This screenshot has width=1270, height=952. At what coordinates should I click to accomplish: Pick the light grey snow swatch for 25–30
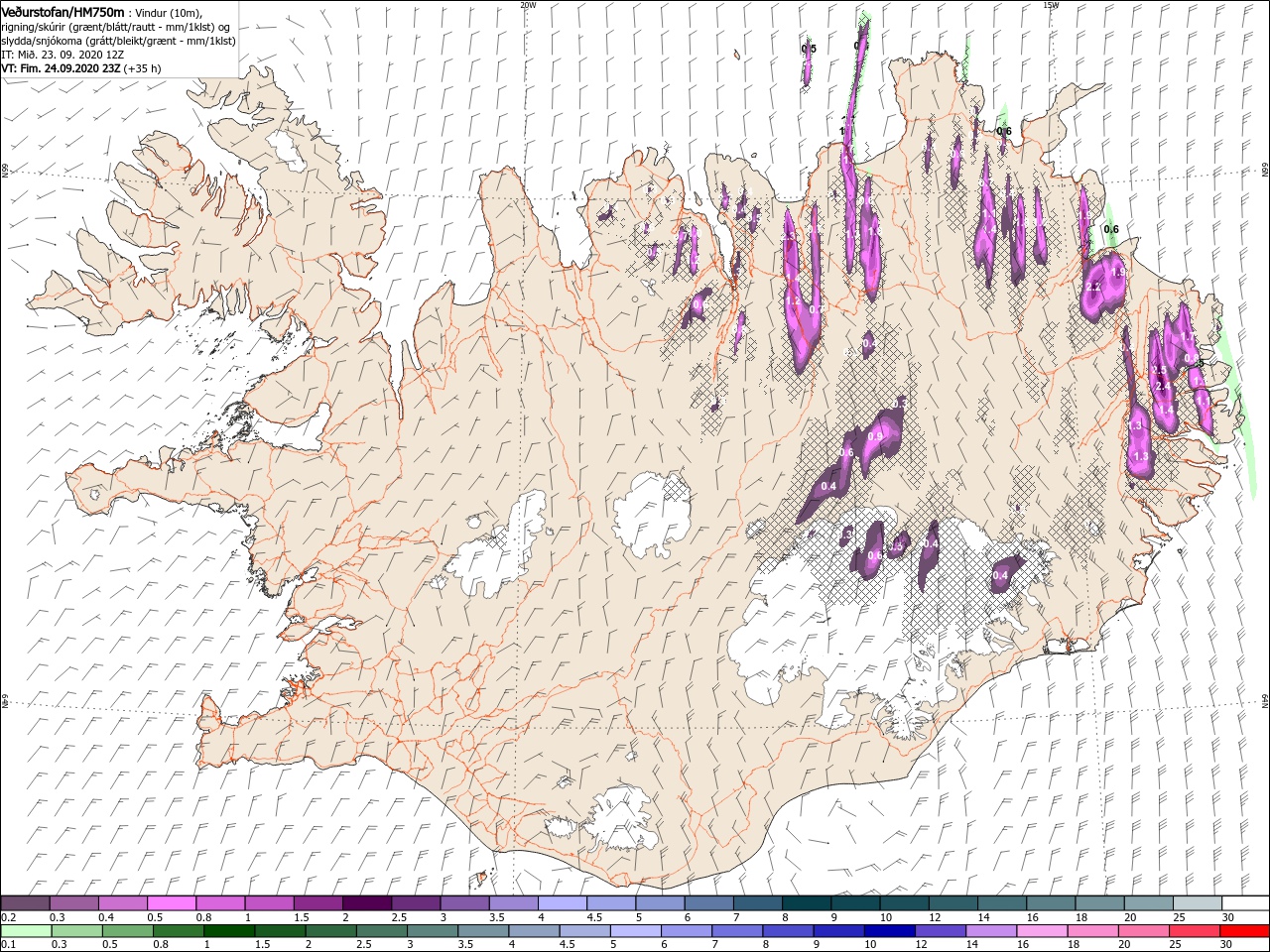(x=1198, y=902)
